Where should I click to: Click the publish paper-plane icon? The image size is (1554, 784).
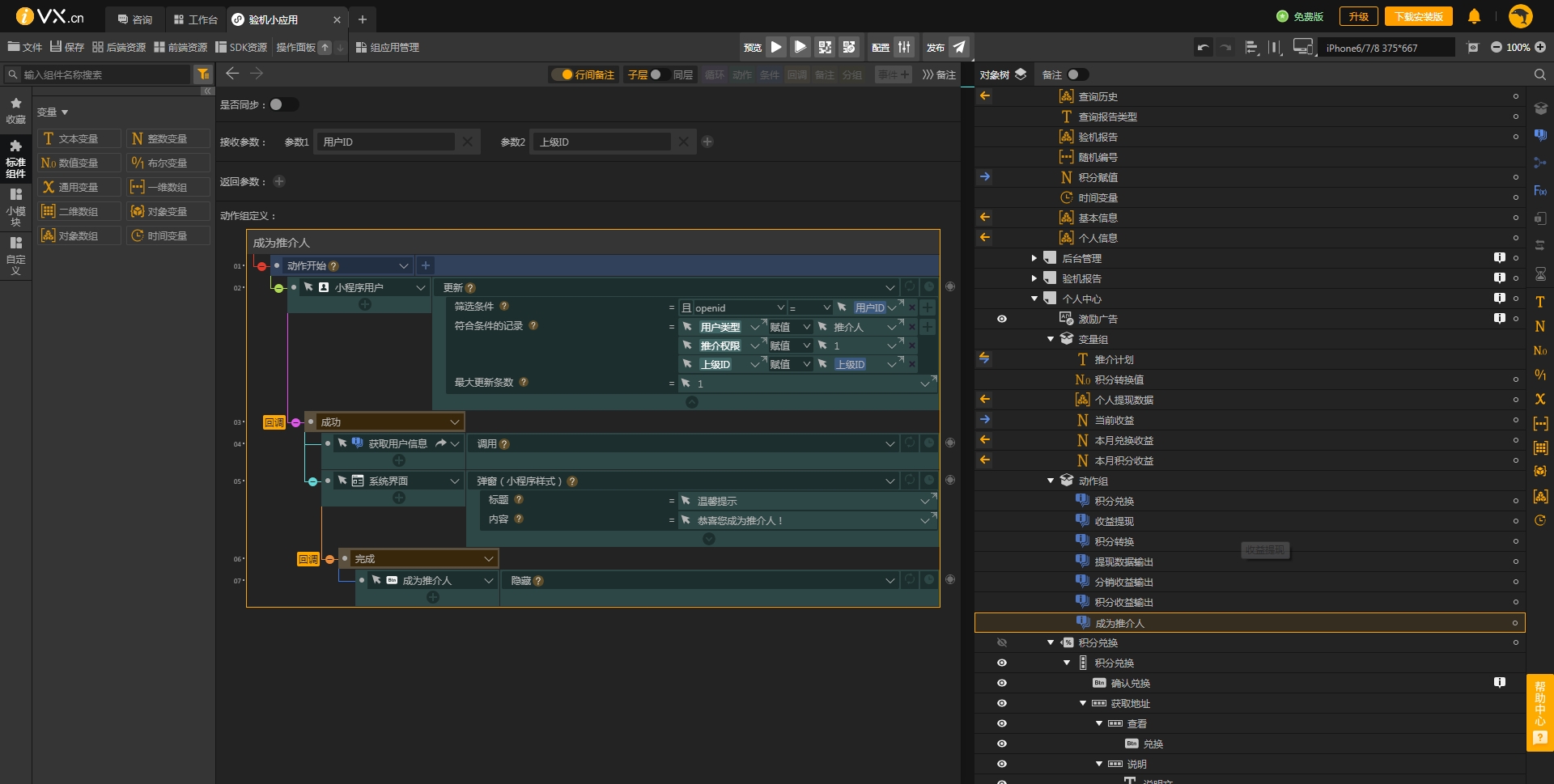pos(959,47)
